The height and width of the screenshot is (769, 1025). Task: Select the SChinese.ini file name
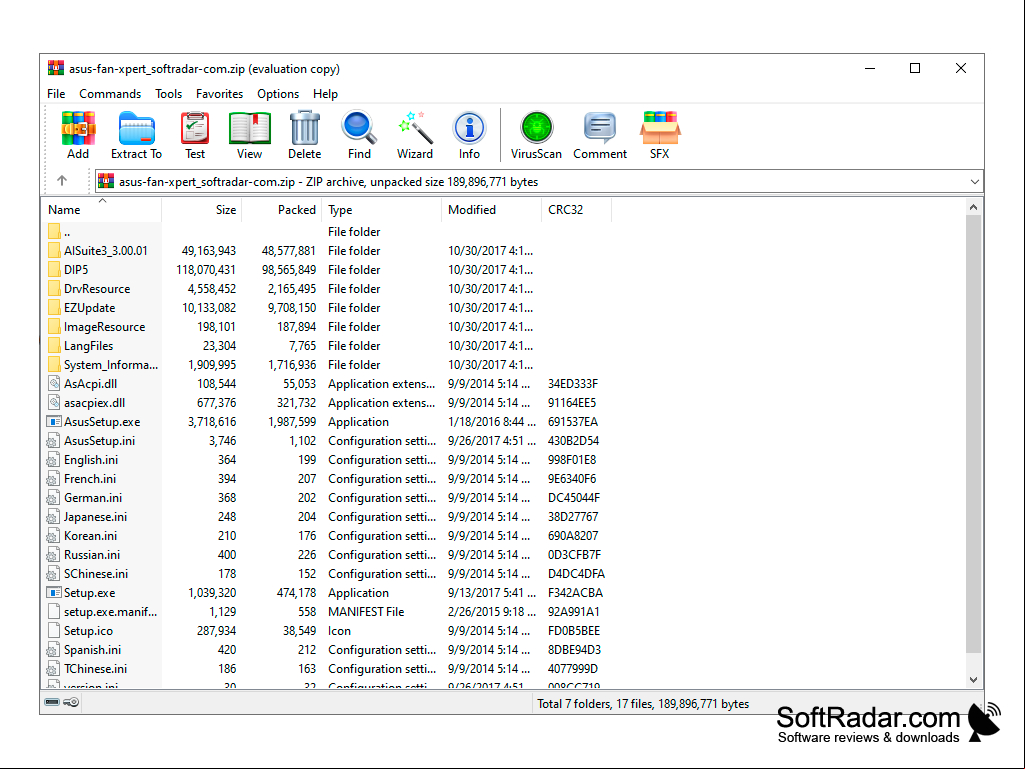95,573
